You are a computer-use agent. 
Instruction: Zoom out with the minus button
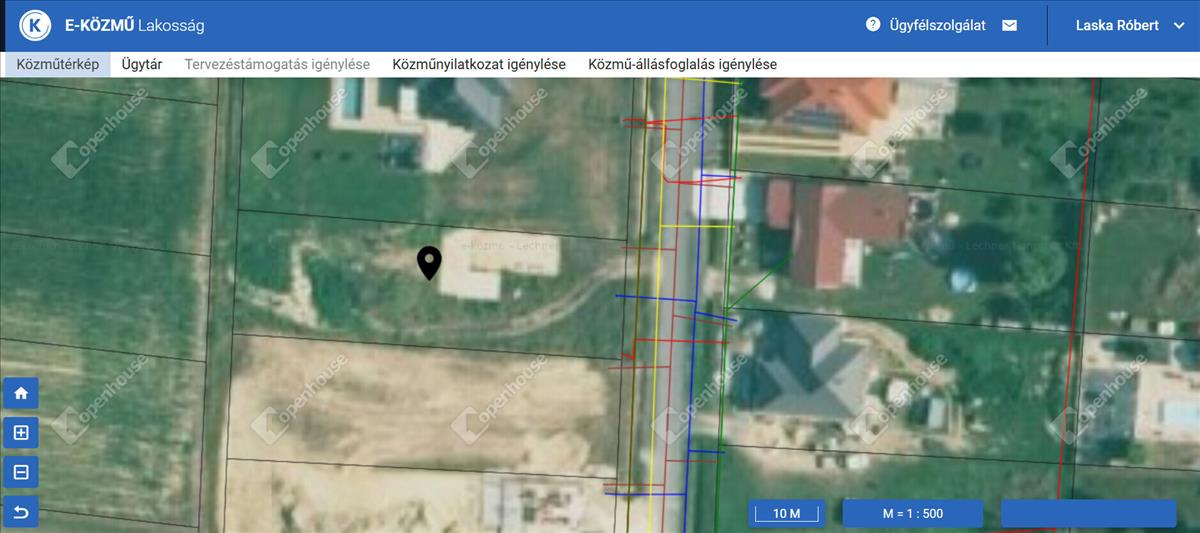(21, 473)
